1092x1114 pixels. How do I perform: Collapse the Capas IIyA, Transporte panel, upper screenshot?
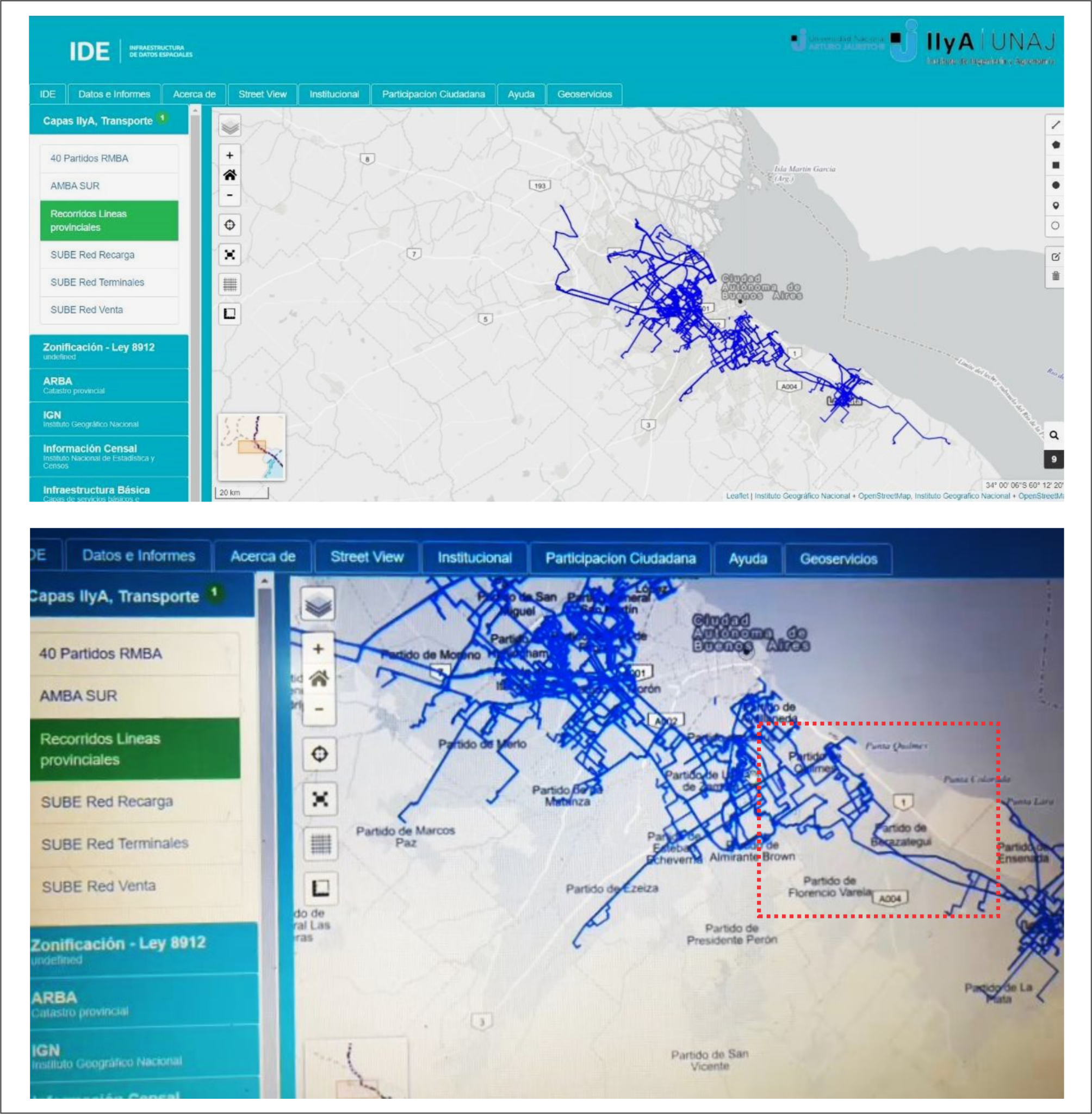click(x=109, y=120)
